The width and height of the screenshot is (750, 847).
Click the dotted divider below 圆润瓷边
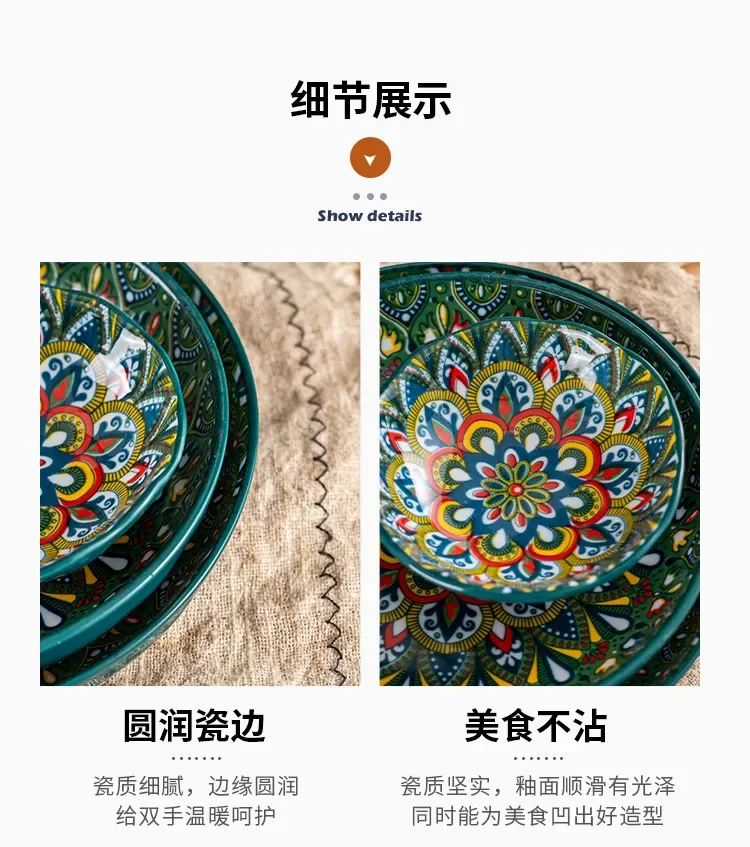[x=196, y=758]
